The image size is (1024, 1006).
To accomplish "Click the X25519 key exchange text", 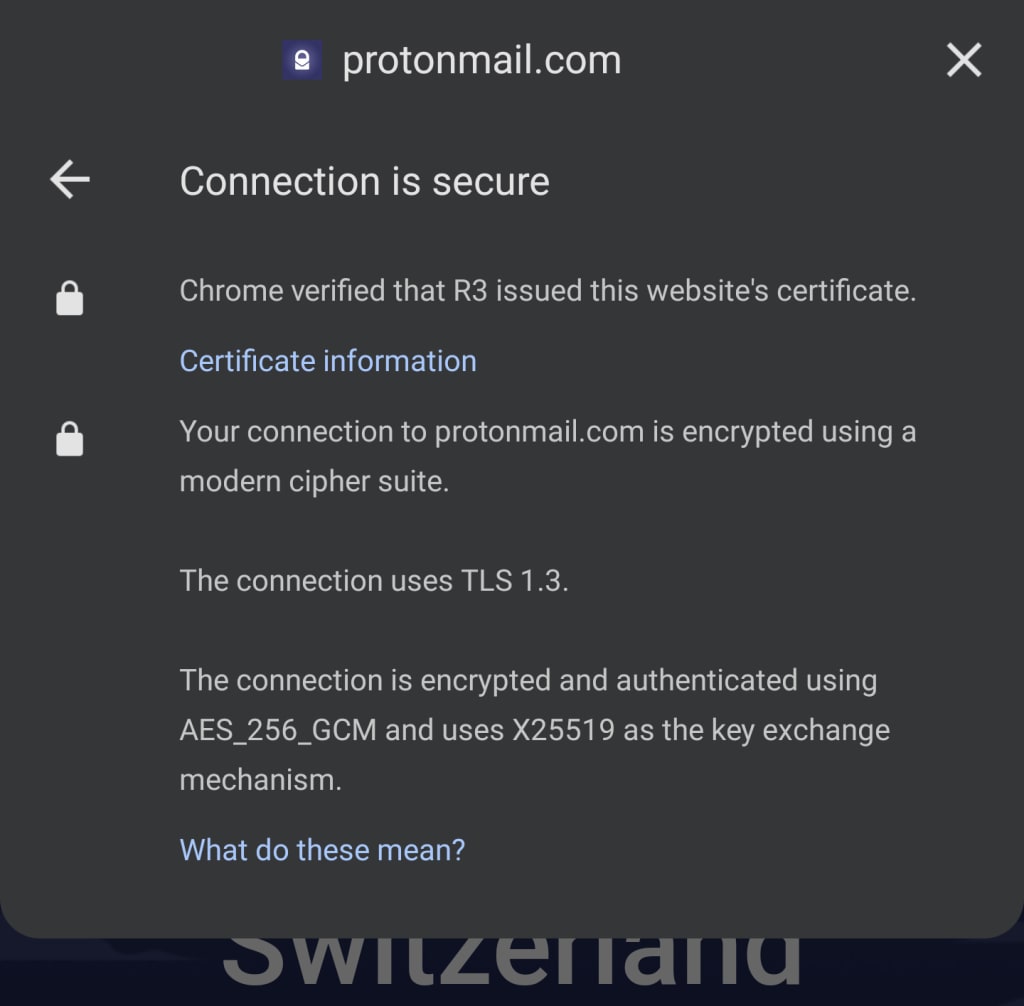I will (562, 730).
